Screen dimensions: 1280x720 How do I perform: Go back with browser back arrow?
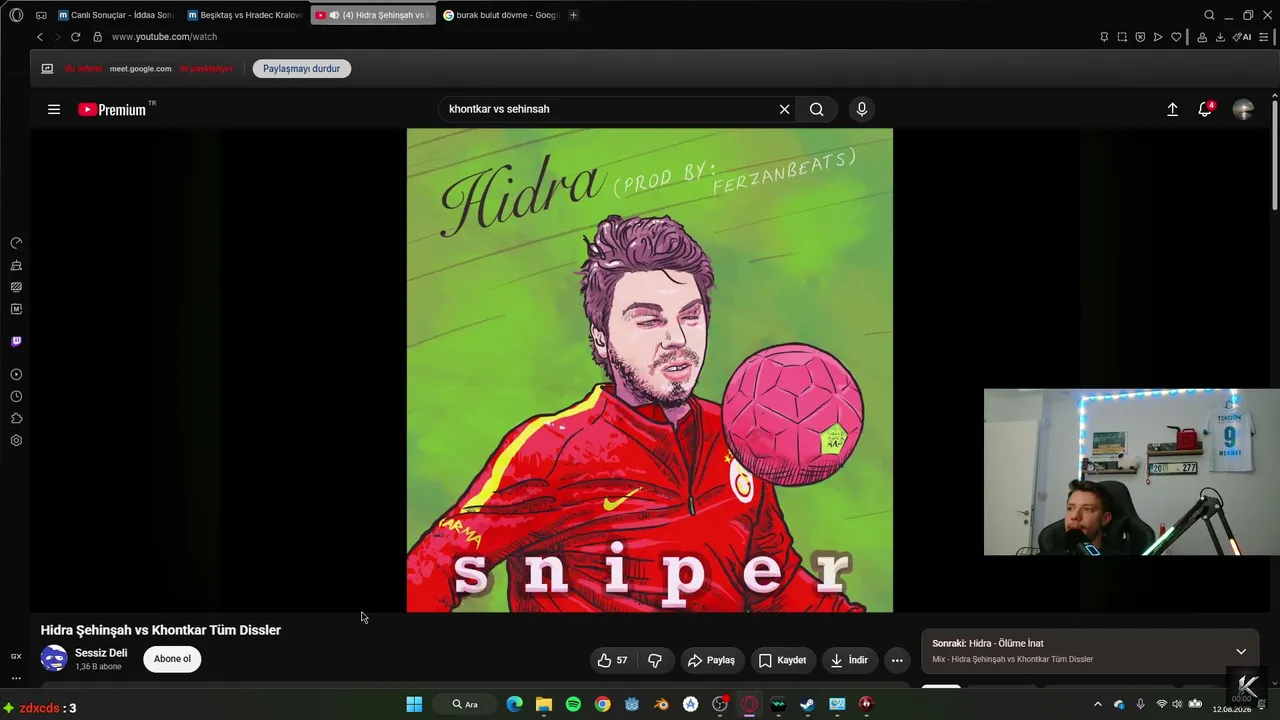[40, 37]
